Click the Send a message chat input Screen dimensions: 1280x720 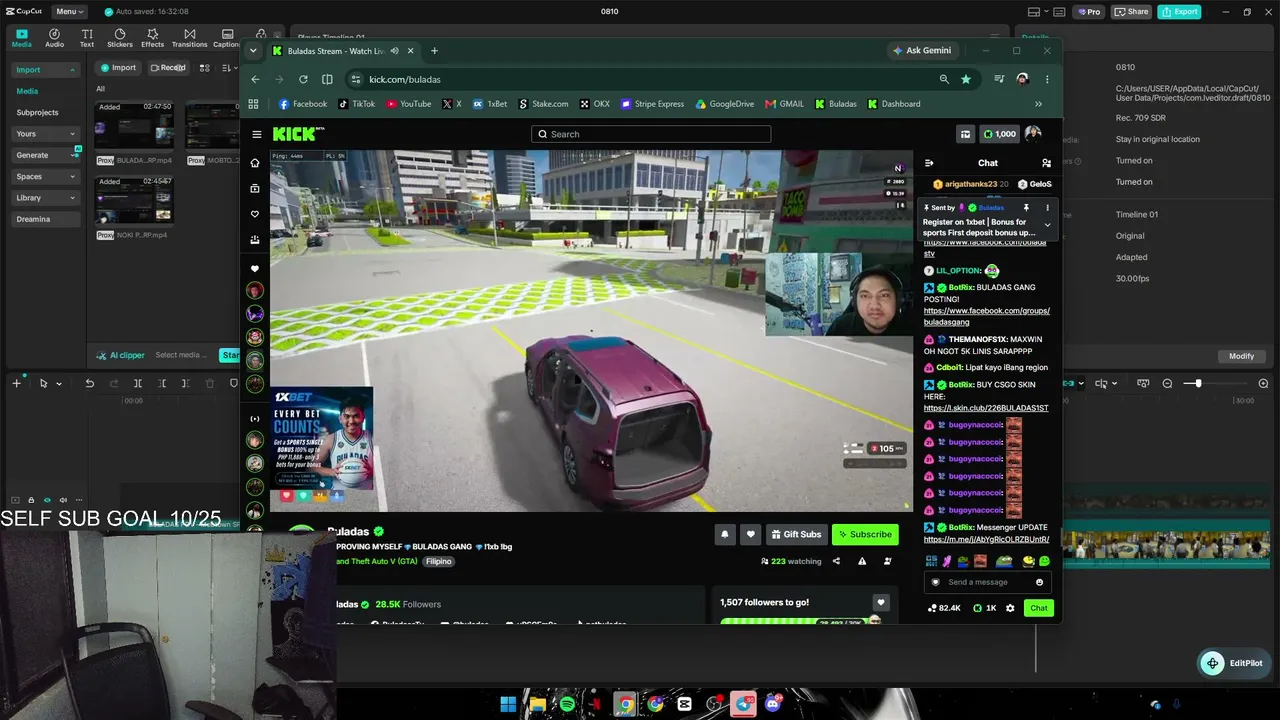click(988, 582)
